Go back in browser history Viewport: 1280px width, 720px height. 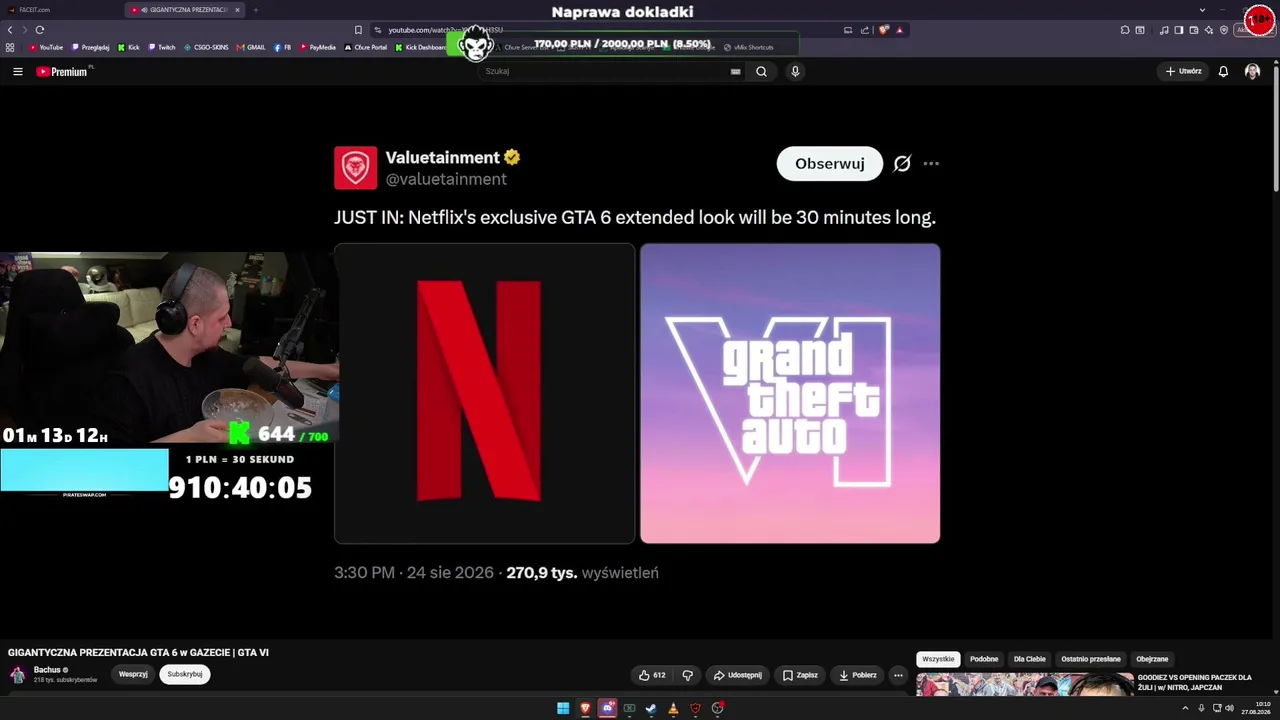point(10,30)
